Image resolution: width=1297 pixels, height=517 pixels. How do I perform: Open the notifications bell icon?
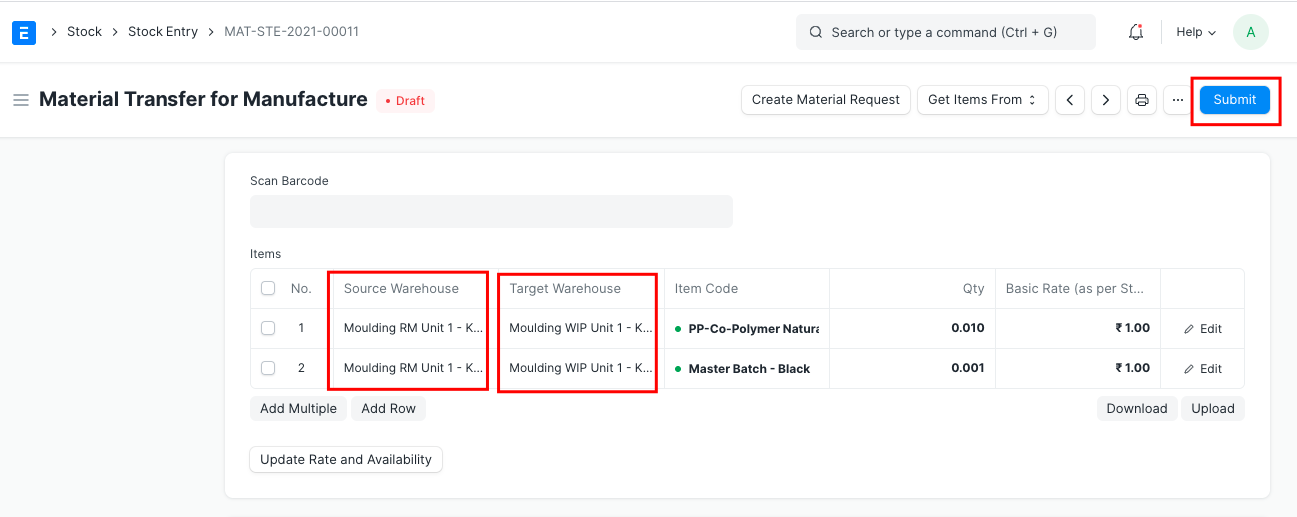pos(1135,32)
